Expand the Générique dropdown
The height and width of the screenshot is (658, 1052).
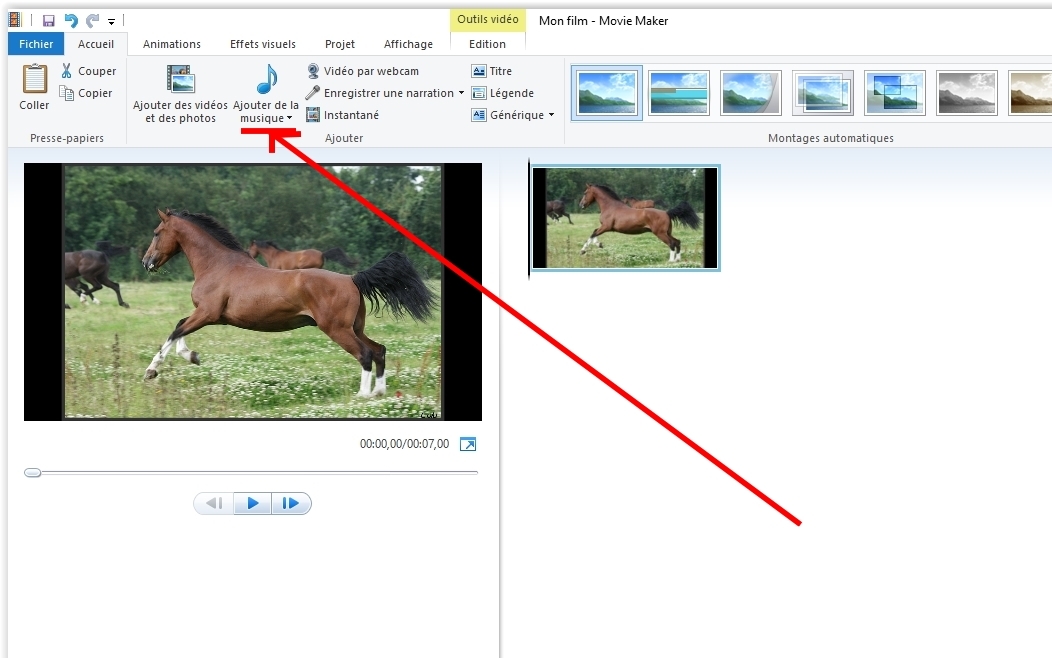pyautogui.click(x=551, y=115)
